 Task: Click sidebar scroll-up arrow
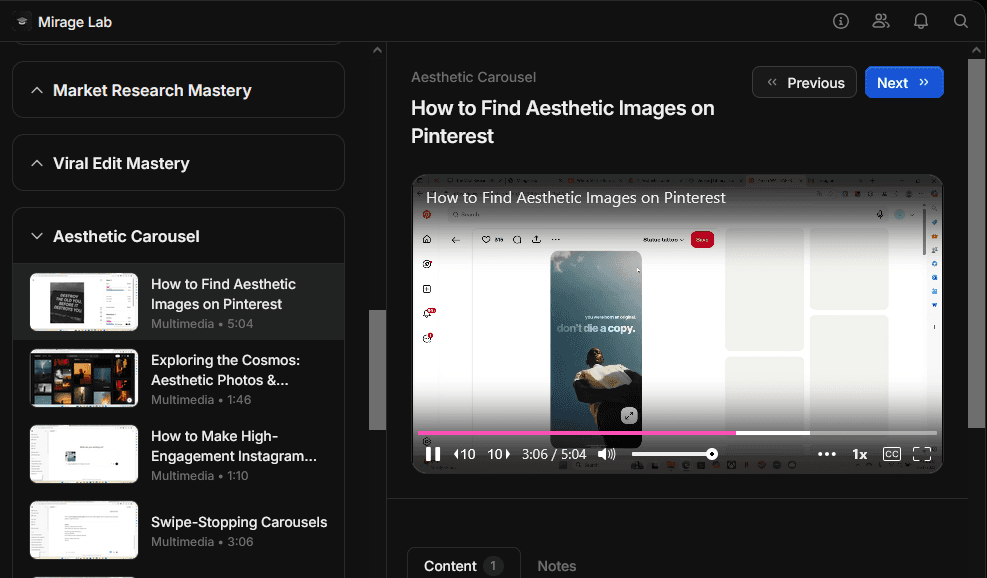click(x=377, y=50)
